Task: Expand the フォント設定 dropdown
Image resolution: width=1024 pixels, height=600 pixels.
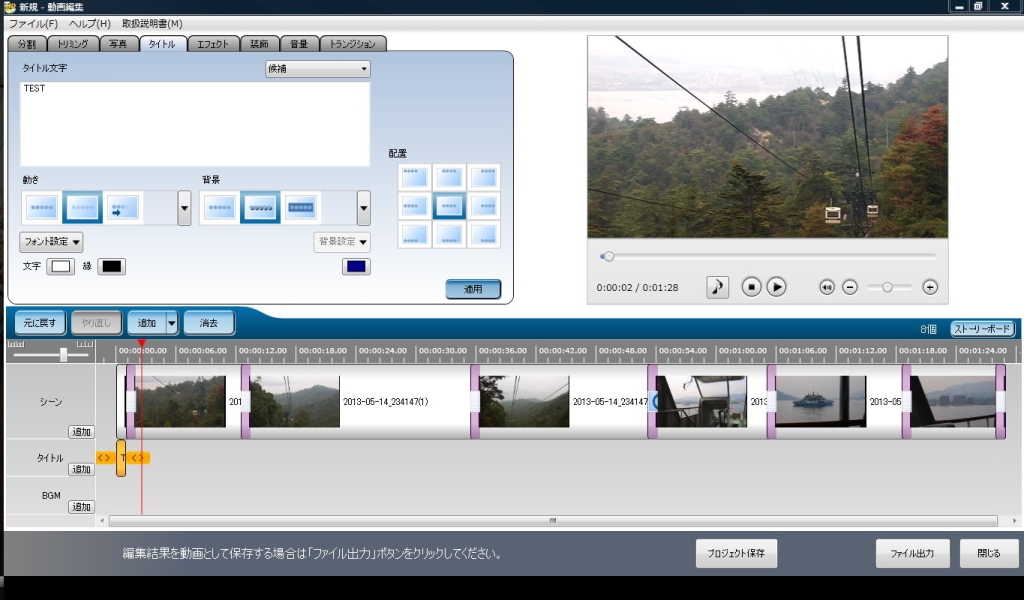Action: click(51, 242)
